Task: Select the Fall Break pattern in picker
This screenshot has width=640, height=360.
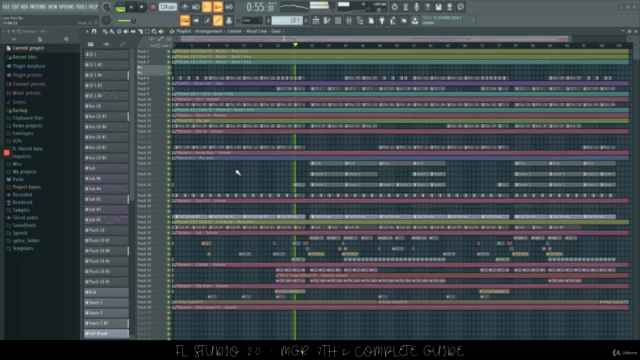Action: 106,333
